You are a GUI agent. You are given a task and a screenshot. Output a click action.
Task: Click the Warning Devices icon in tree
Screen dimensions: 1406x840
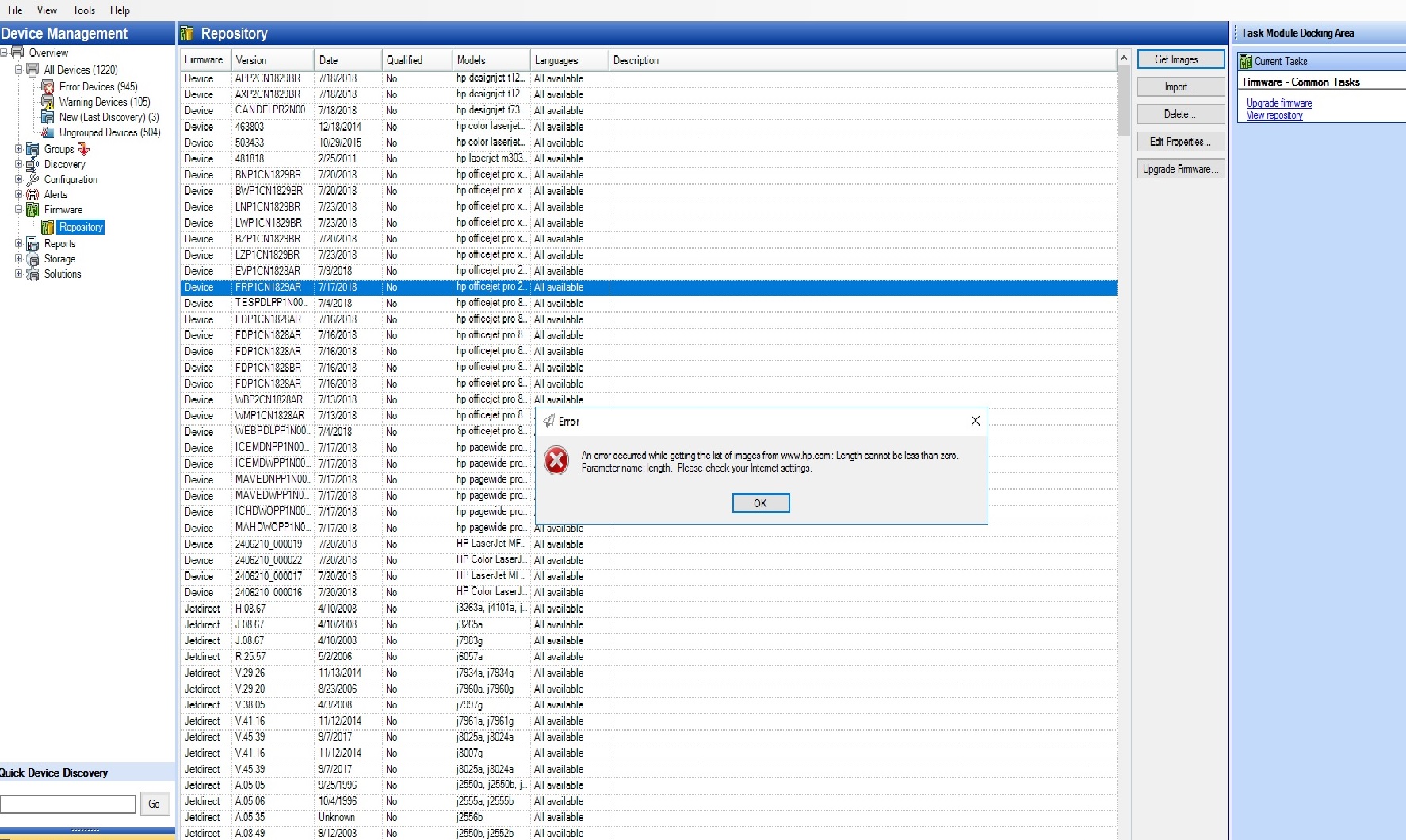[x=48, y=102]
